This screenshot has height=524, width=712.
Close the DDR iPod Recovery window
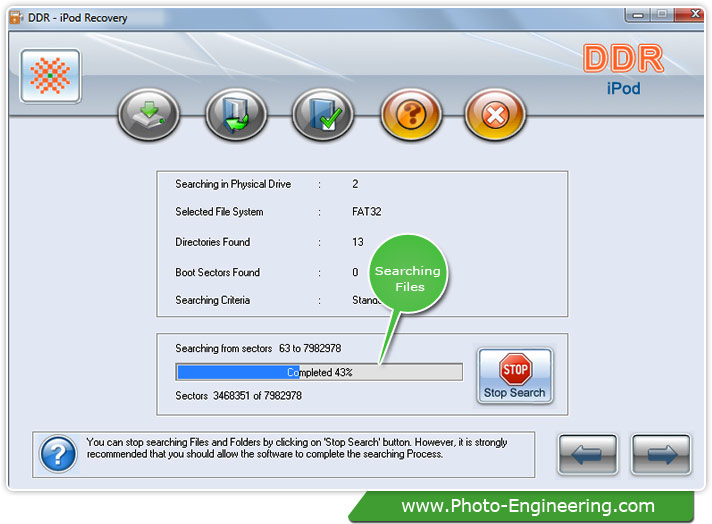click(689, 15)
